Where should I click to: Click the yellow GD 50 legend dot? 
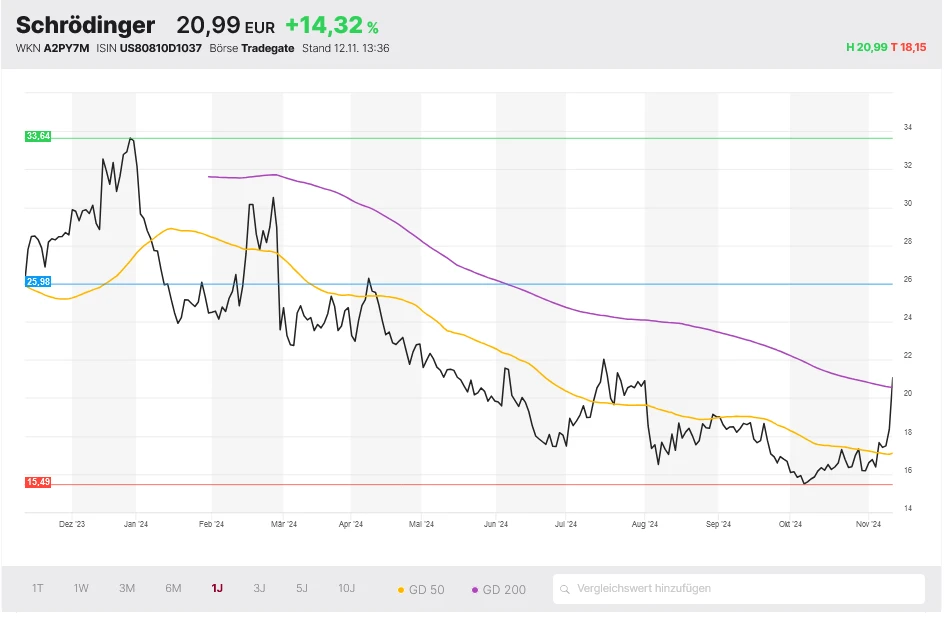pyautogui.click(x=401, y=590)
